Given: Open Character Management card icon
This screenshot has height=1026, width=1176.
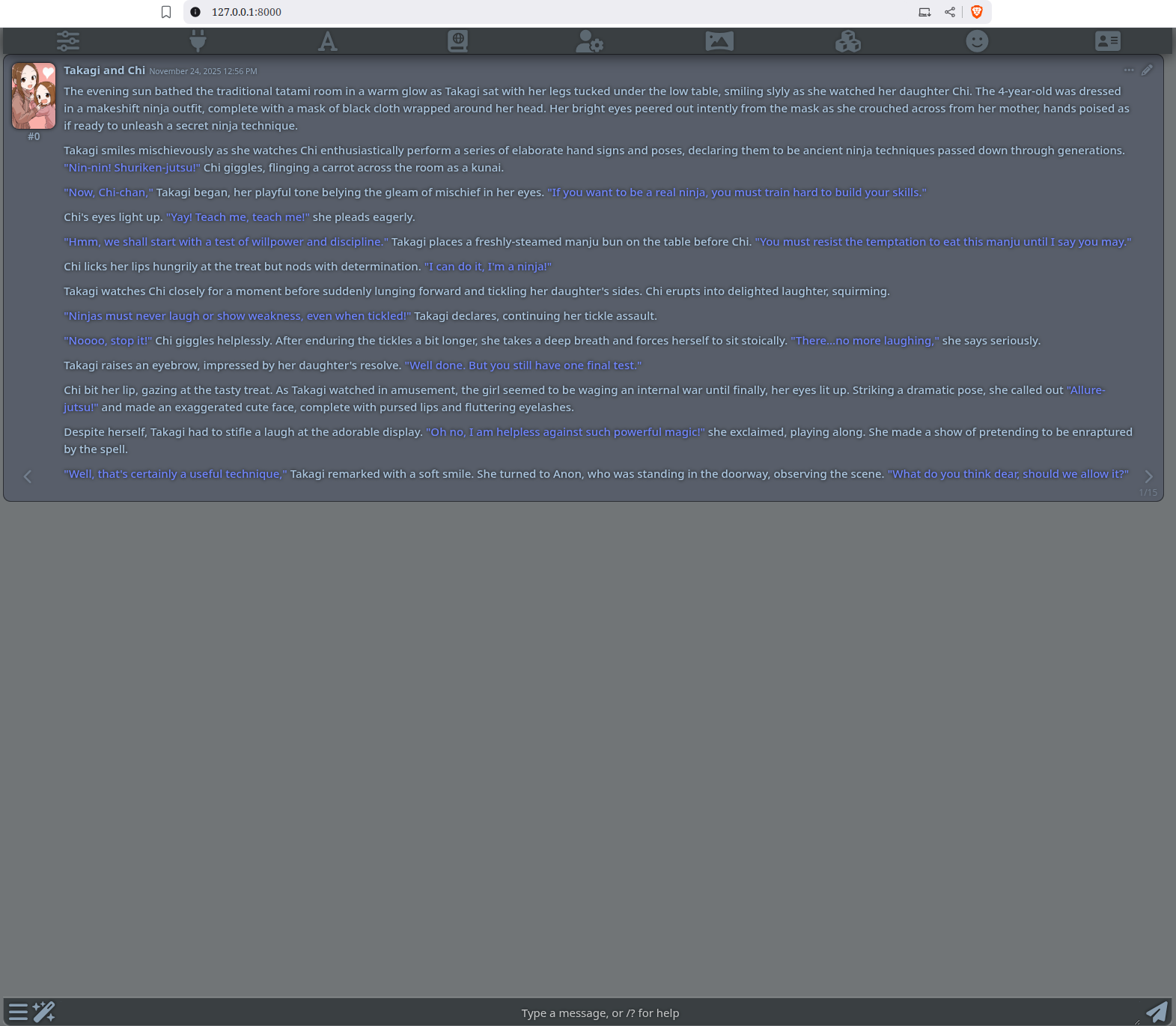Looking at the screenshot, I should coord(1107,41).
